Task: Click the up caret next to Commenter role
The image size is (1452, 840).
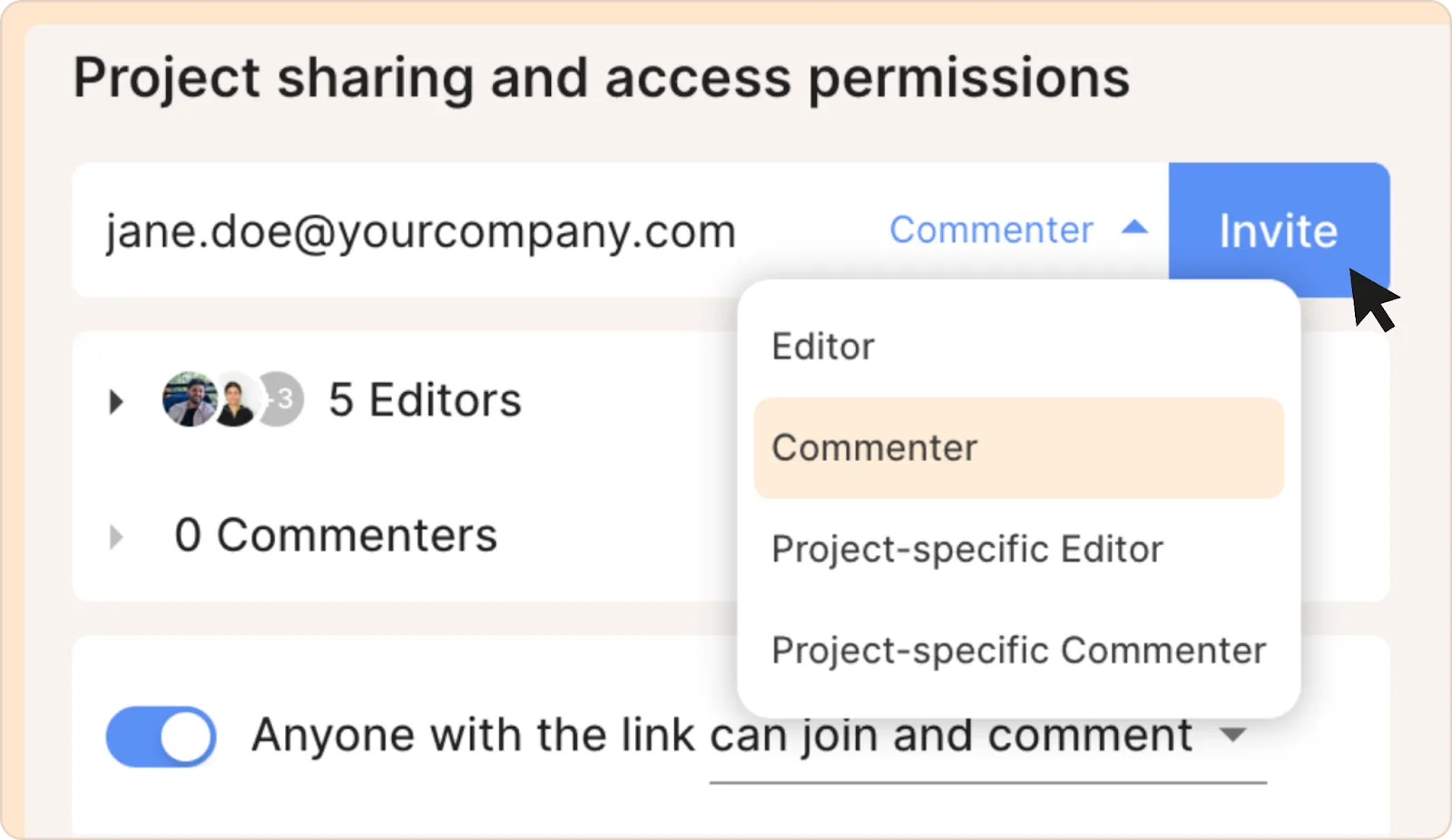Action: point(1134,228)
